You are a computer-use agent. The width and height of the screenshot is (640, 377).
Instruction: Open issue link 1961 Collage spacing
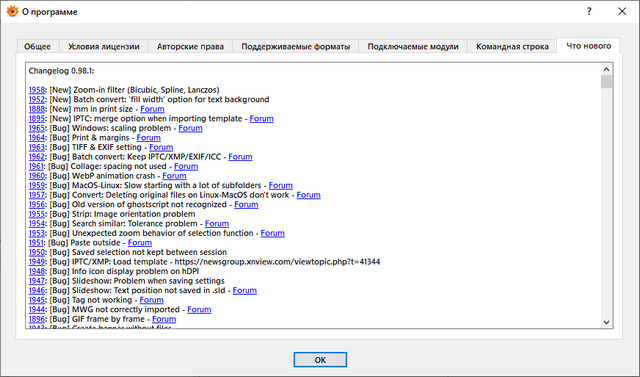[x=36, y=166]
